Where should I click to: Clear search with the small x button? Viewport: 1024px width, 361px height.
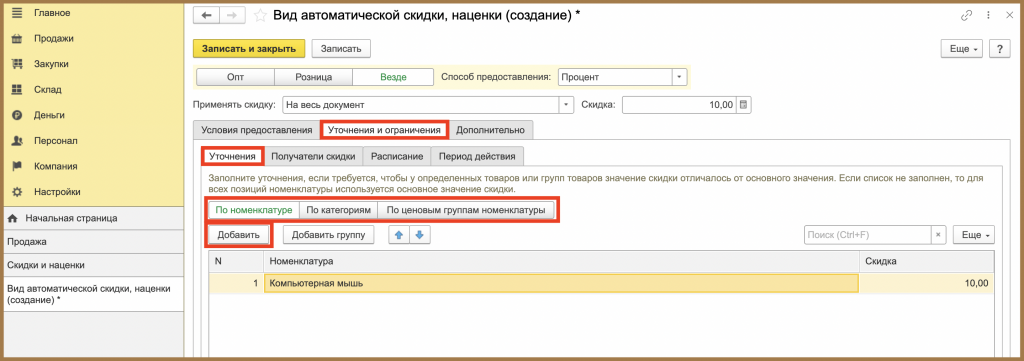[938, 235]
